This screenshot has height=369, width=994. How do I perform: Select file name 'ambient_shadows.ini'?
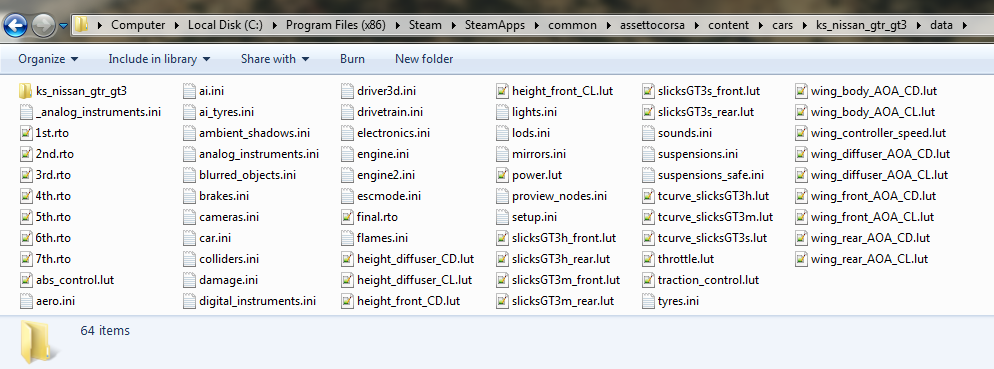(254, 133)
